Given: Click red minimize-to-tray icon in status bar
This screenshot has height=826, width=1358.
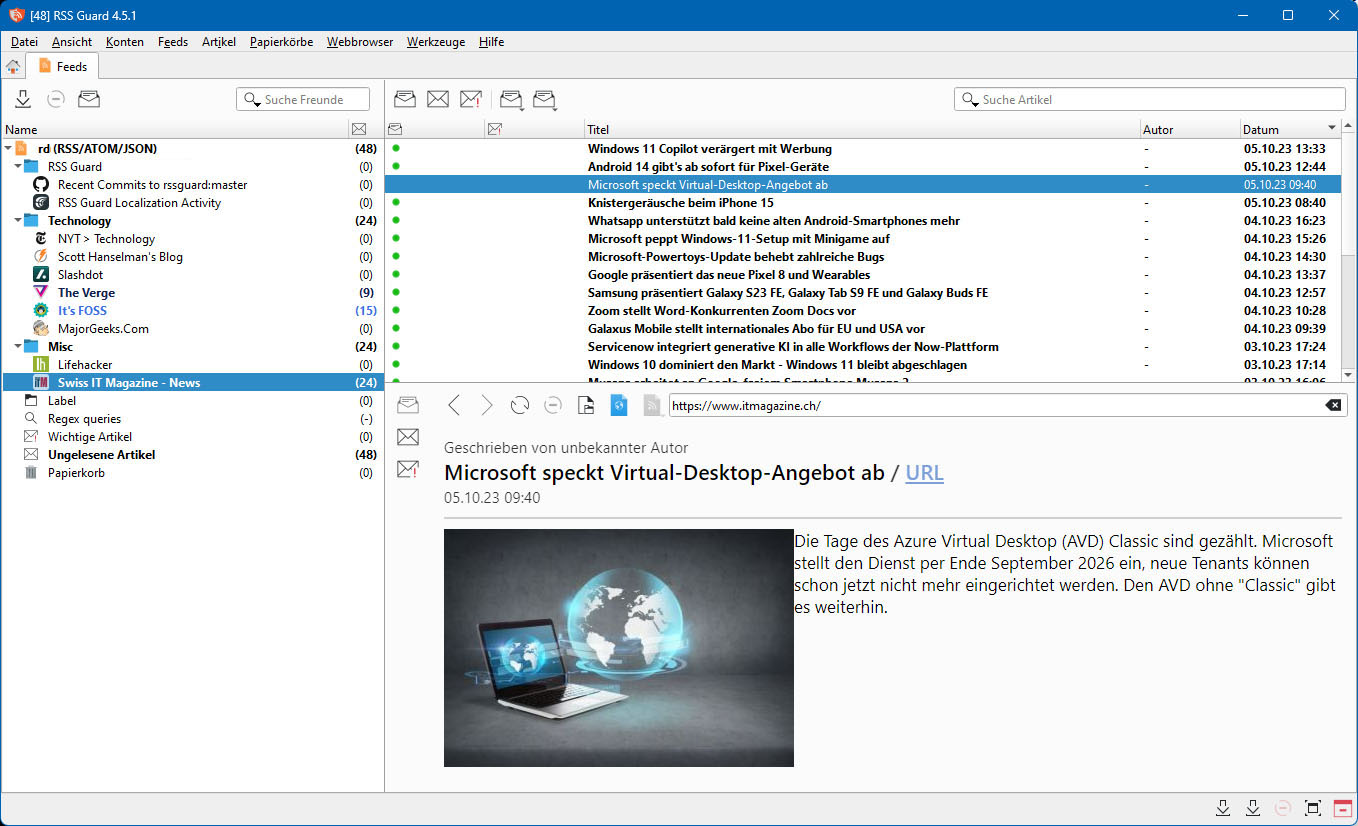Looking at the screenshot, I should click(x=1343, y=808).
